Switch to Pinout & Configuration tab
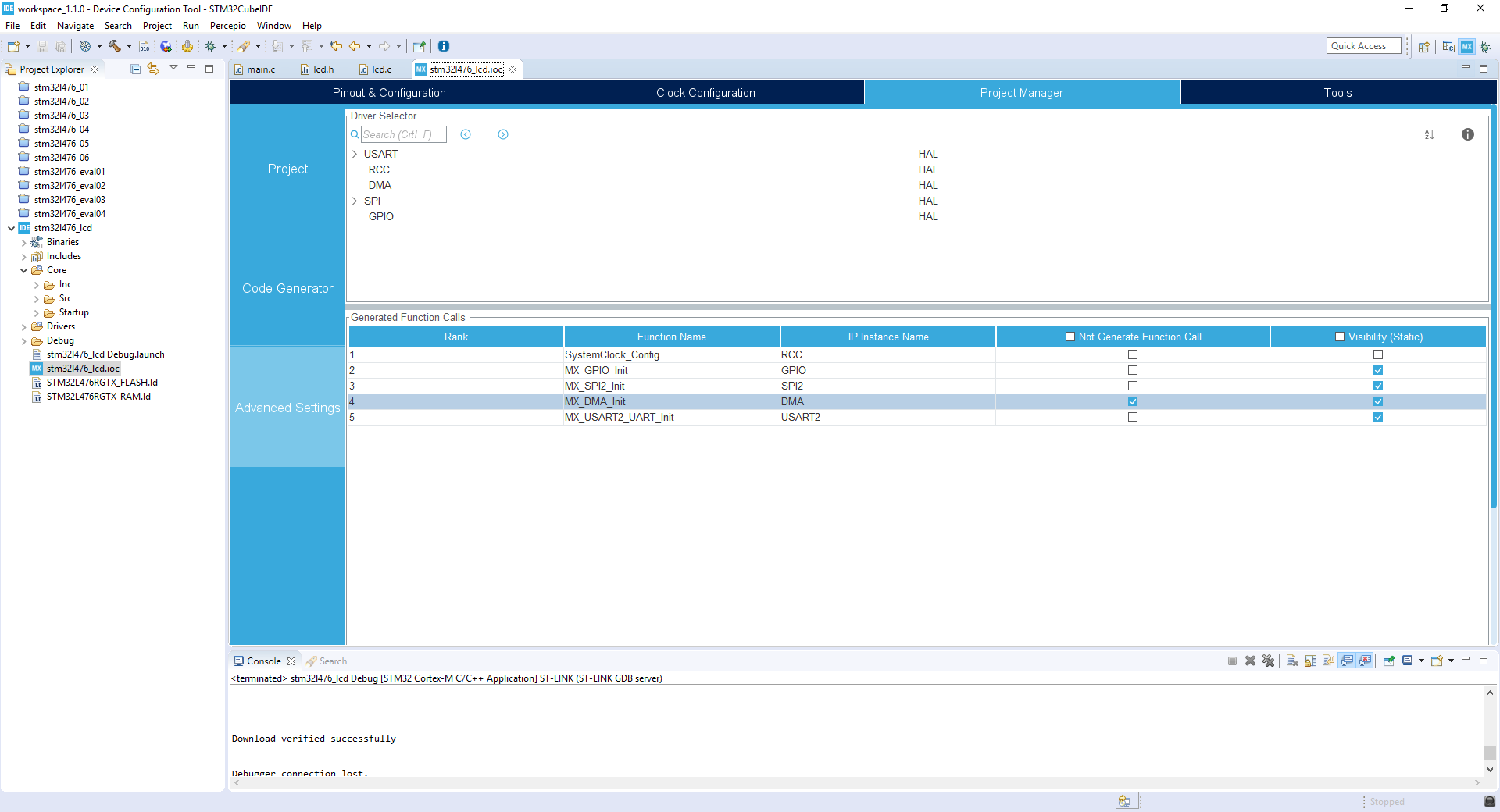1500x812 pixels. coord(389,92)
